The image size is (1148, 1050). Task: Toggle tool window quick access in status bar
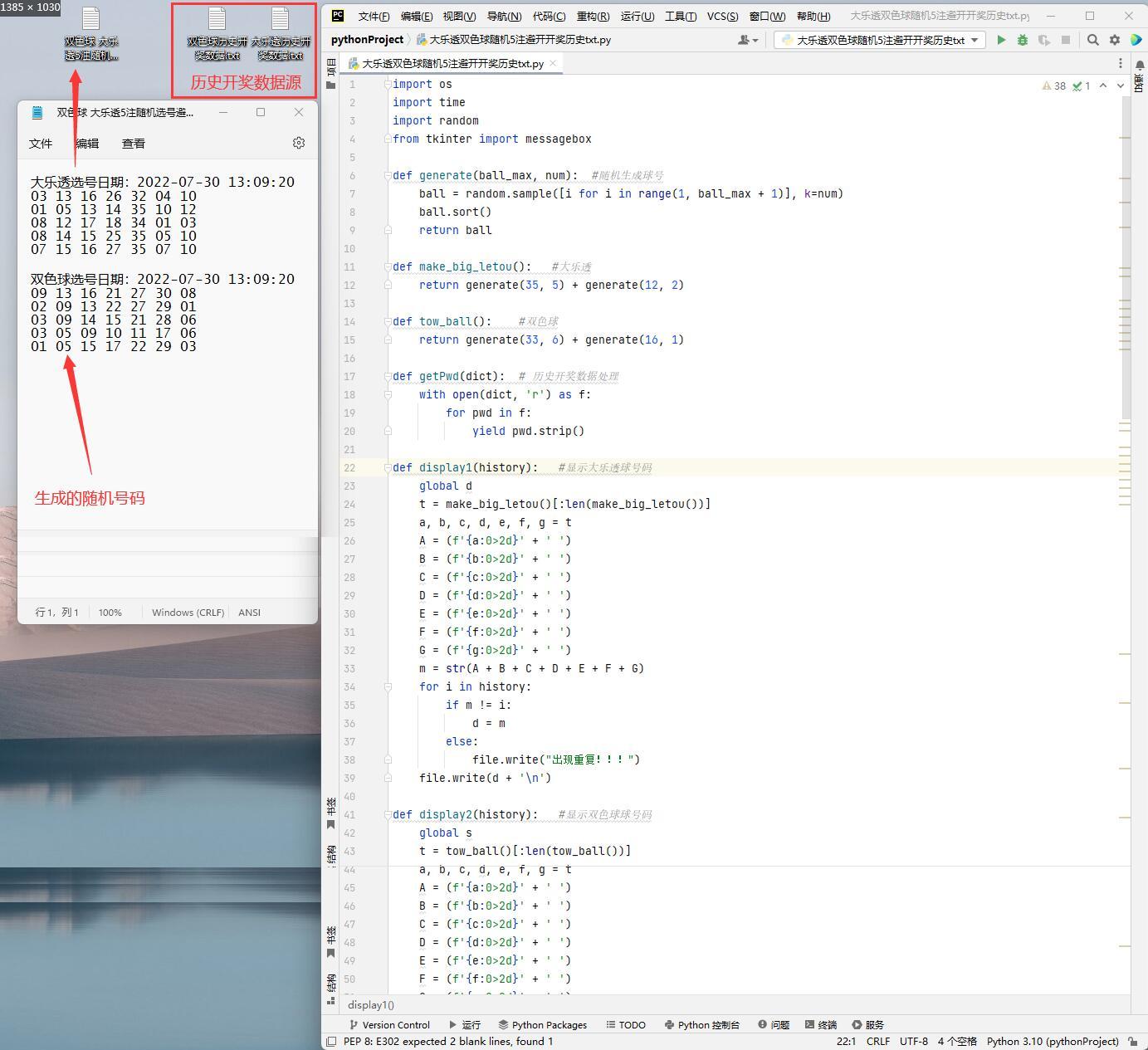pyautogui.click(x=331, y=1041)
